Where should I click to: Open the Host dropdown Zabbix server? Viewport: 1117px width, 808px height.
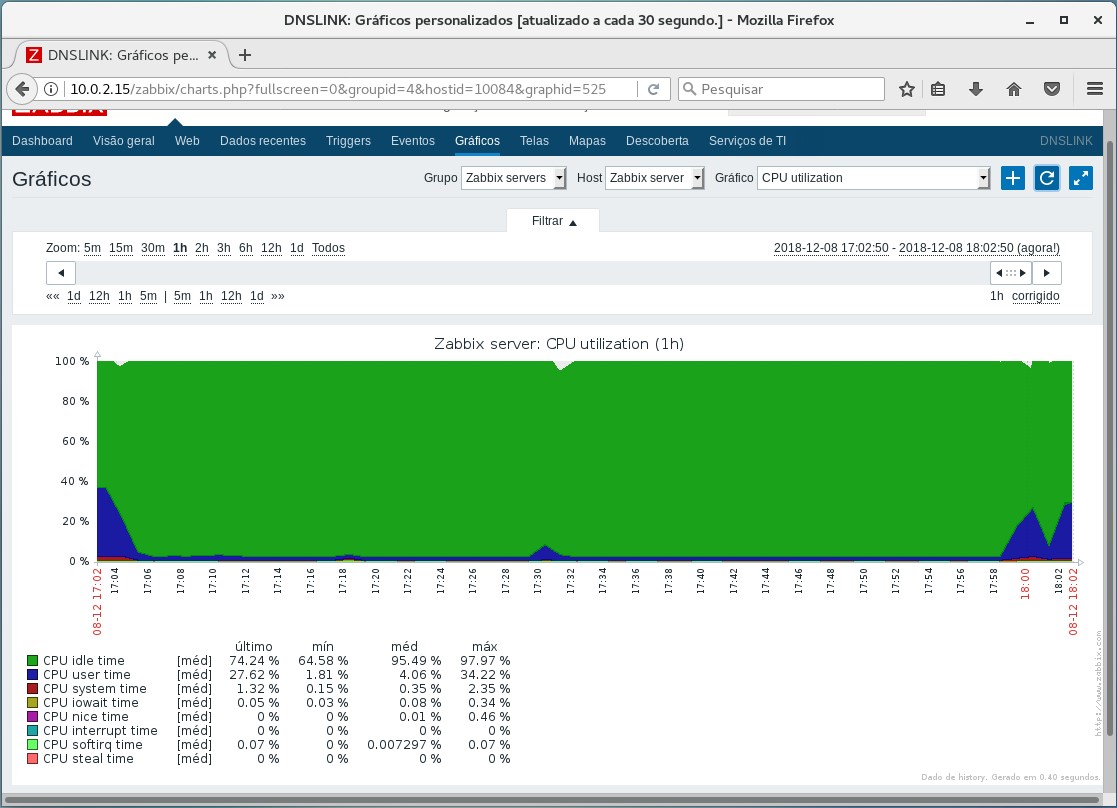(x=655, y=178)
